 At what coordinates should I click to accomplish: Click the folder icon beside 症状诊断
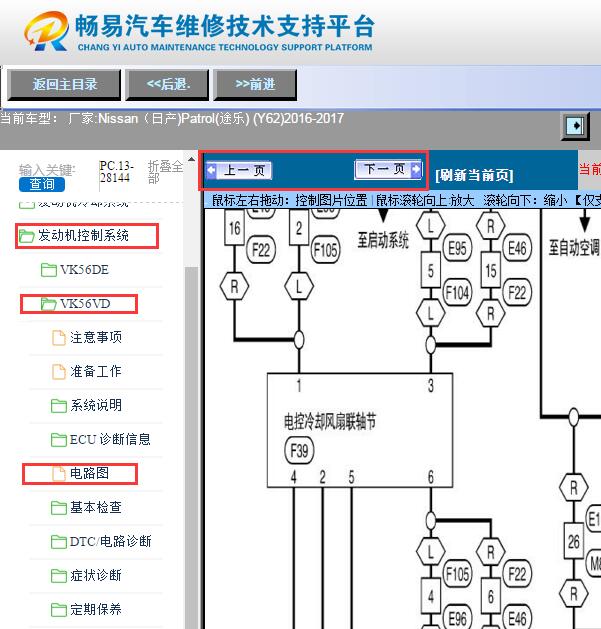point(59,576)
